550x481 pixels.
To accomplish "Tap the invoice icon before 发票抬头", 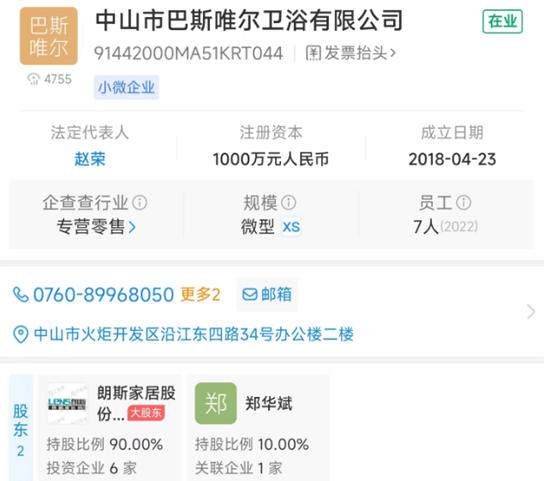I will [x=313, y=53].
